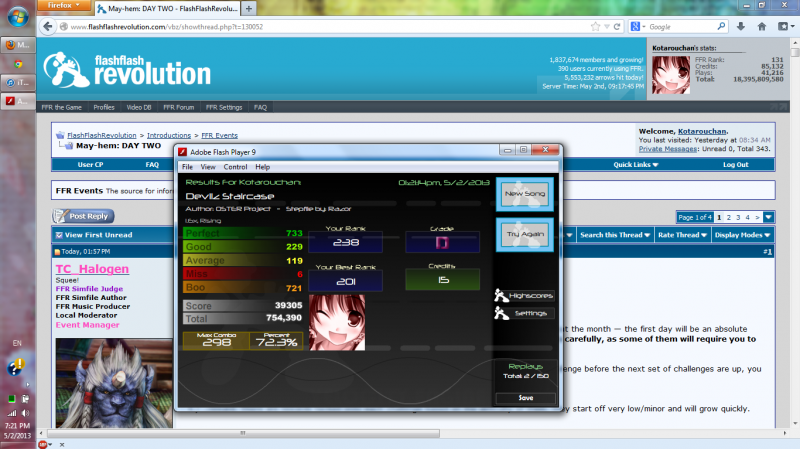Open the TC_Halogen profile link

coord(92,269)
